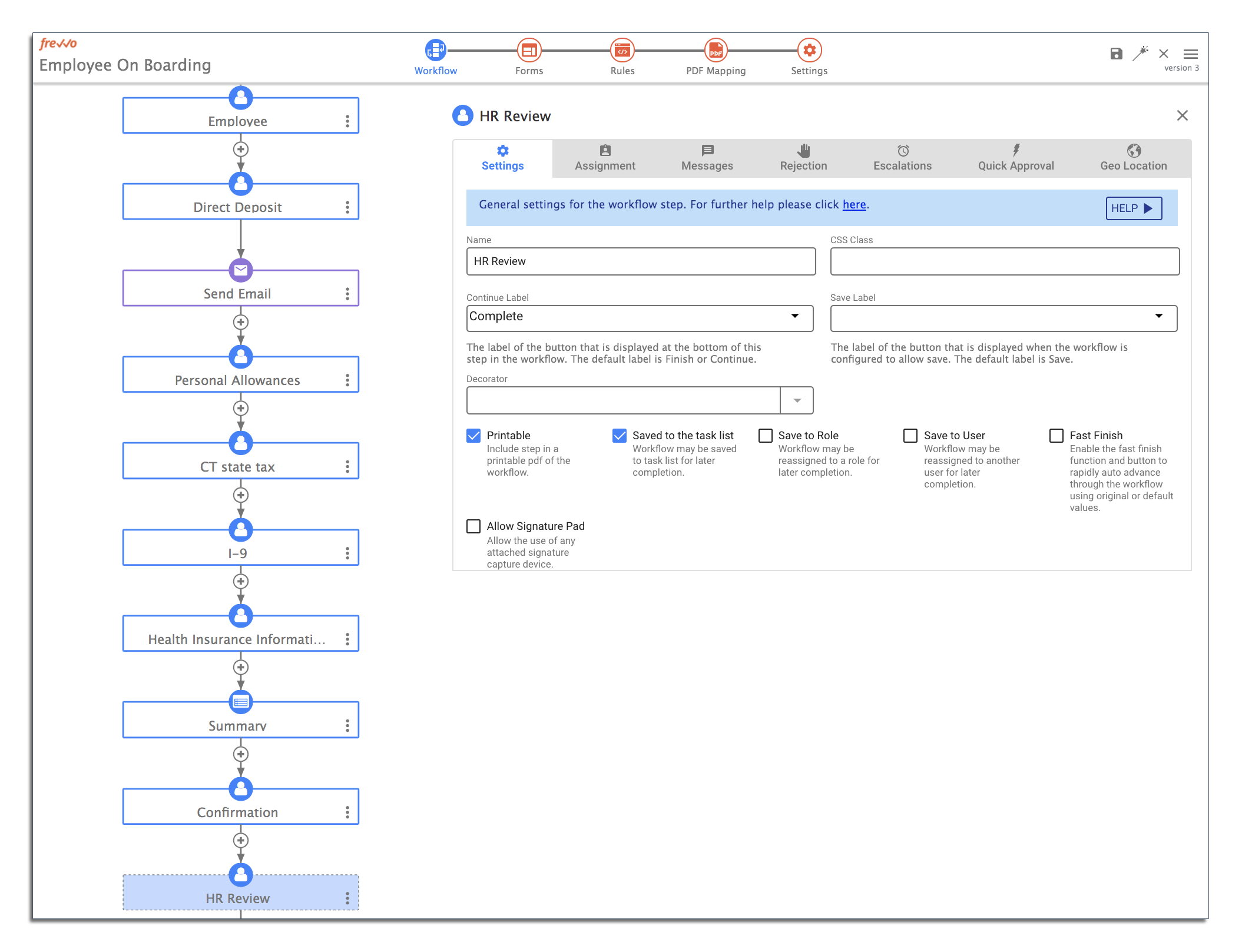The image size is (1242, 952).
Task: Click the I-9 step user icon
Action: click(241, 530)
